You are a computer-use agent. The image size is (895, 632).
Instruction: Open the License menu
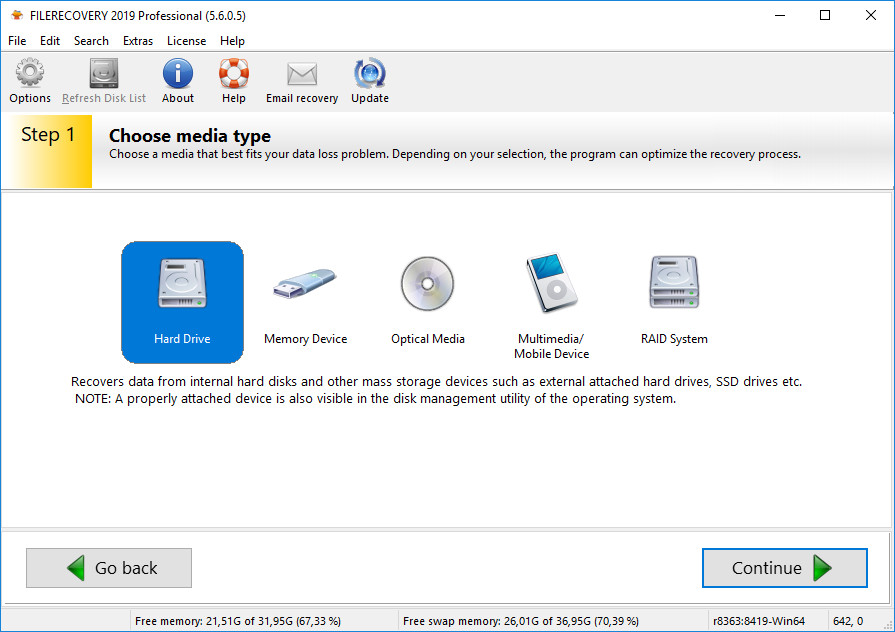(x=186, y=41)
